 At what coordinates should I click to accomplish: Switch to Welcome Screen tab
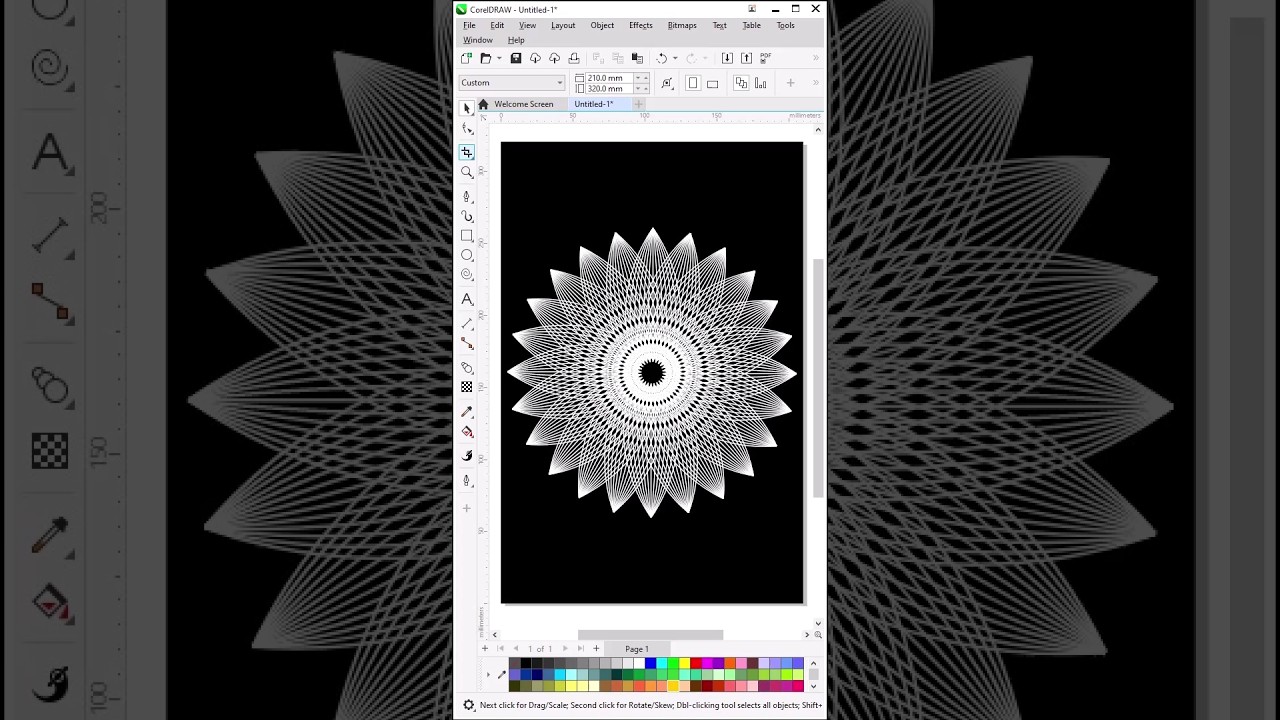pyautogui.click(x=523, y=104)
